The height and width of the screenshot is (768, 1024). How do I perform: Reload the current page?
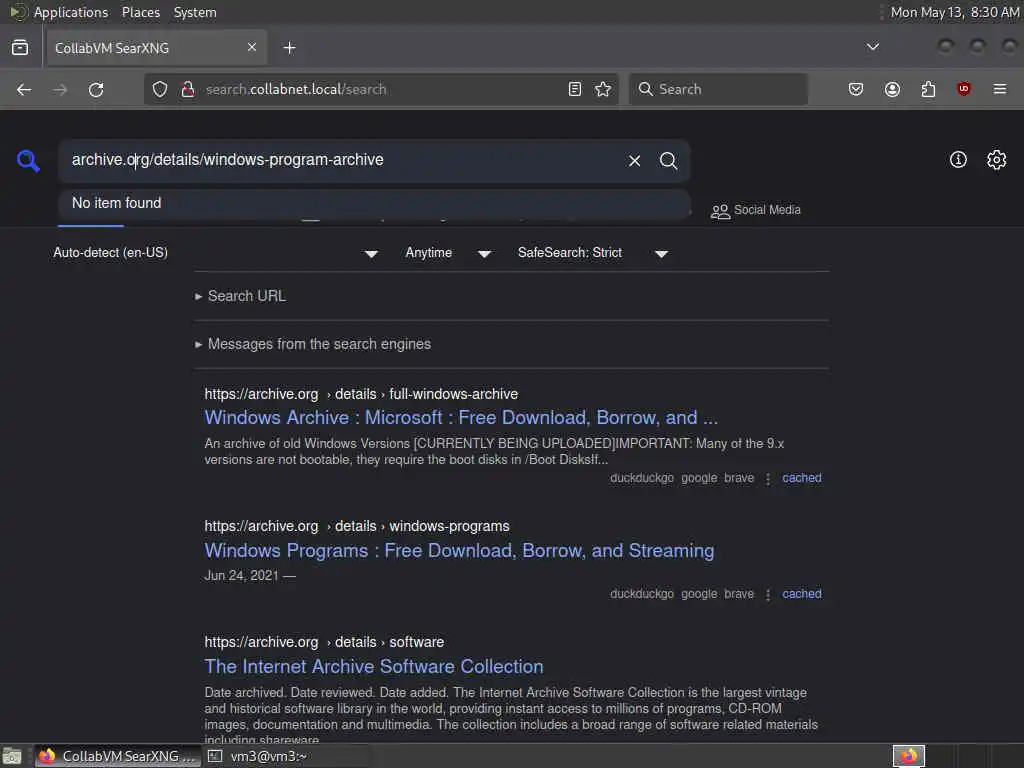pos(96,89)
